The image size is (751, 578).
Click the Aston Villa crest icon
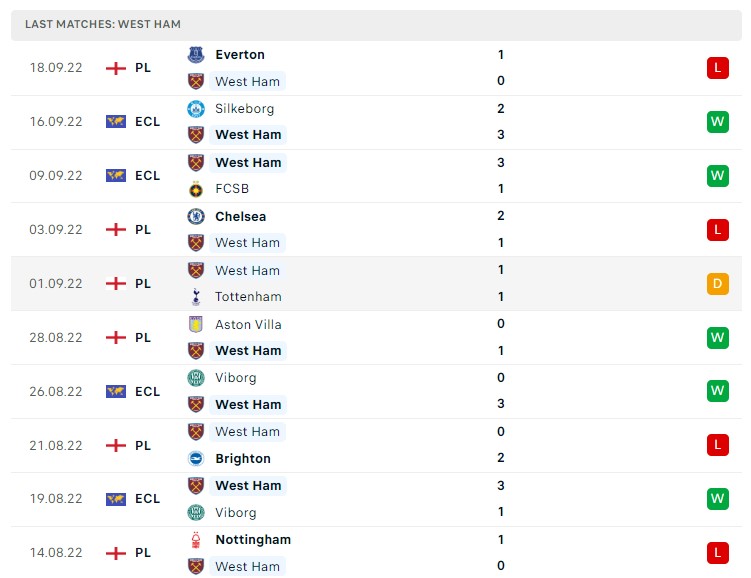[x=196, y=324]
